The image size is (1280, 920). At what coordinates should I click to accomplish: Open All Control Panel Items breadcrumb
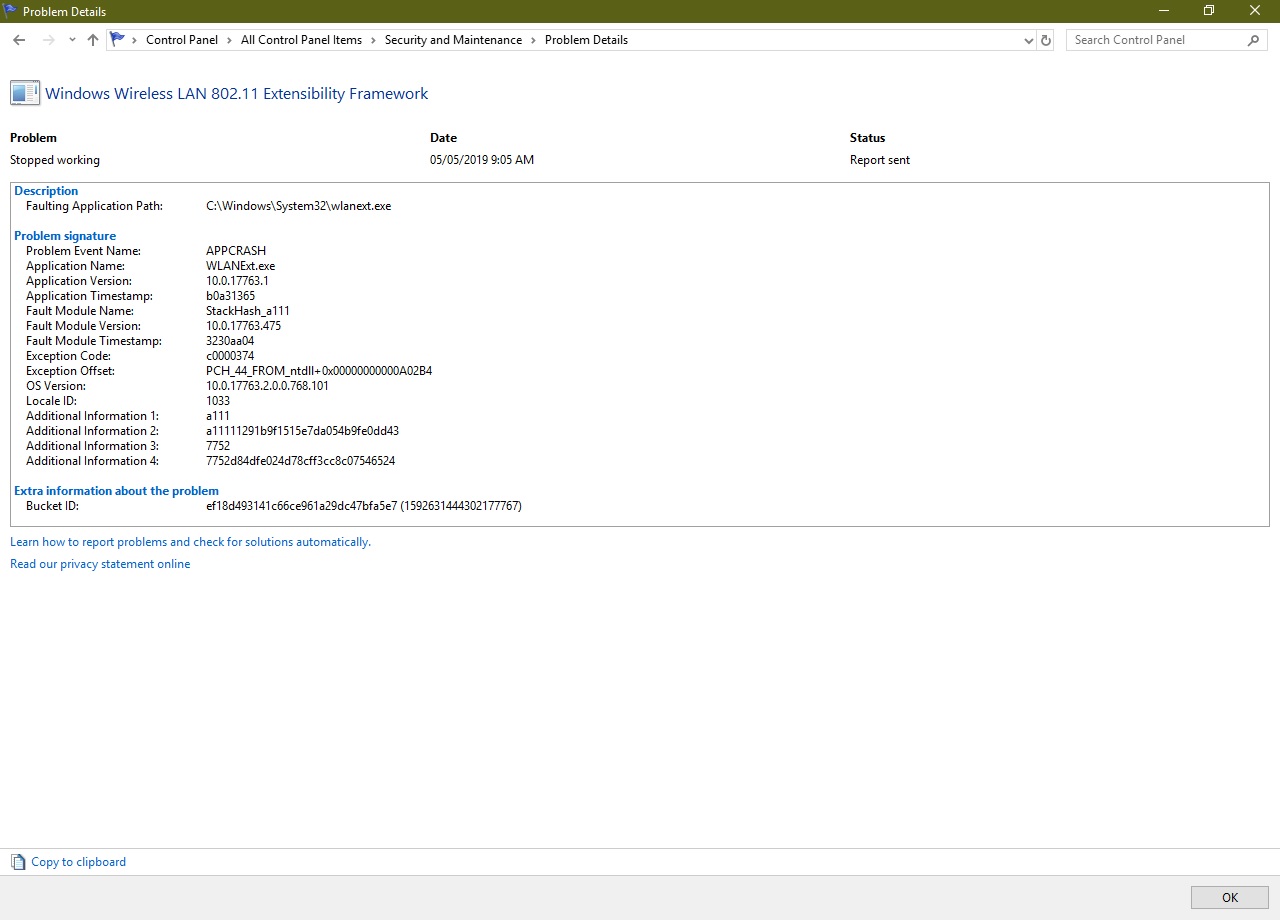301,40
